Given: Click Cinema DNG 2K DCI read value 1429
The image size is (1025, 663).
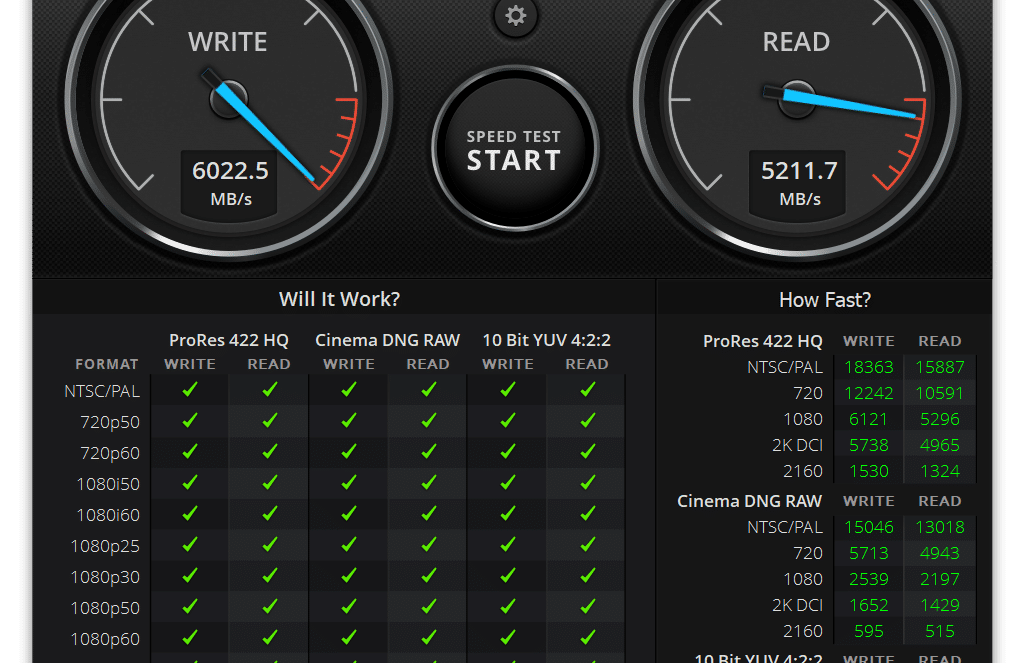Looking at the screenshot, I should pos(939,605).
